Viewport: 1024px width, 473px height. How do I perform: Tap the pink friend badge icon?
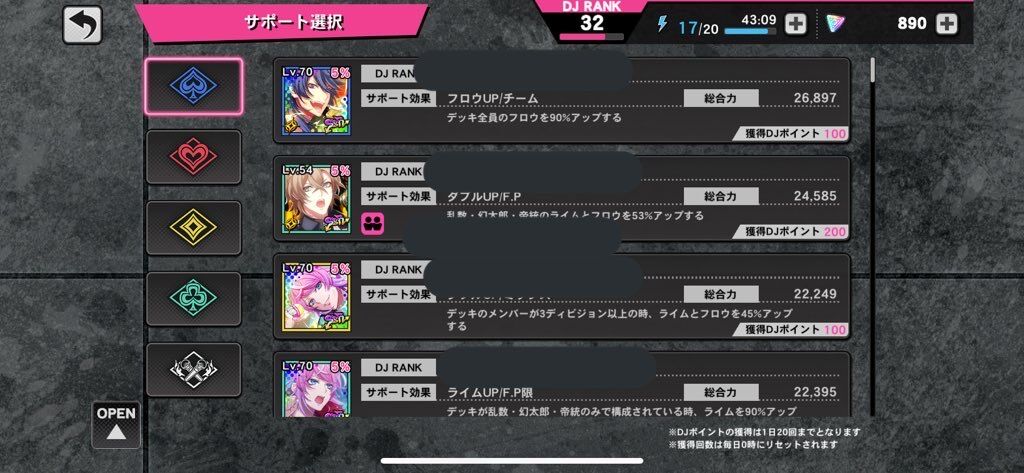tap(373, 223)
